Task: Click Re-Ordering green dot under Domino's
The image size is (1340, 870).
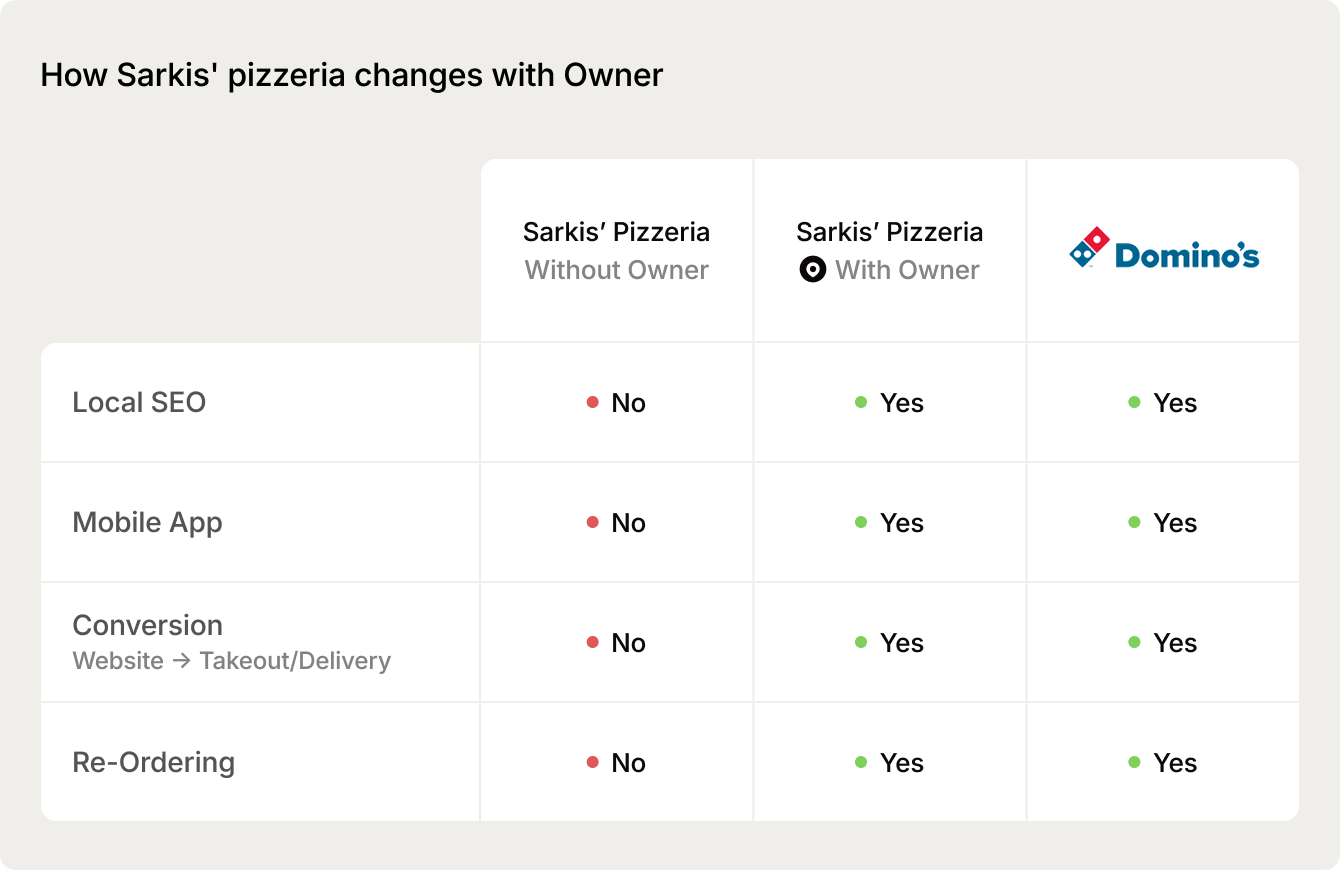Action: click(1134, 763)
